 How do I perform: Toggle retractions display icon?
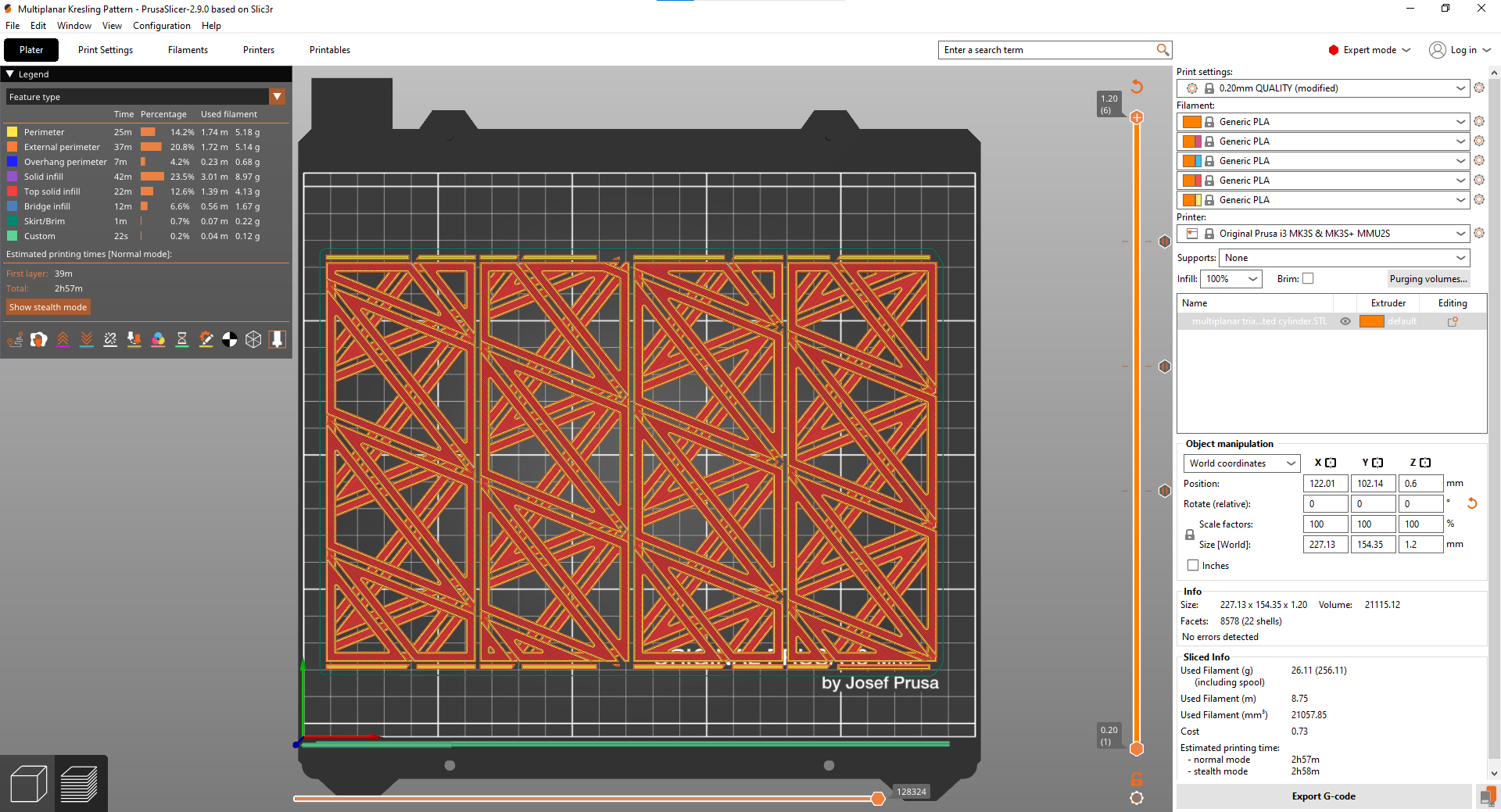63,339
